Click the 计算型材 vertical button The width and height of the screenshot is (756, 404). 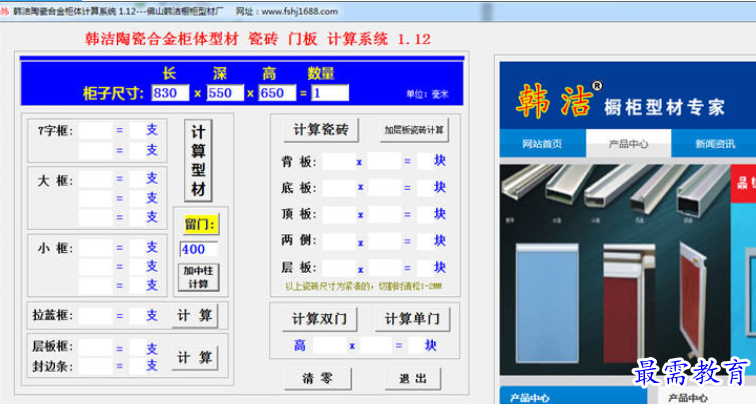[x=198, y=161]
